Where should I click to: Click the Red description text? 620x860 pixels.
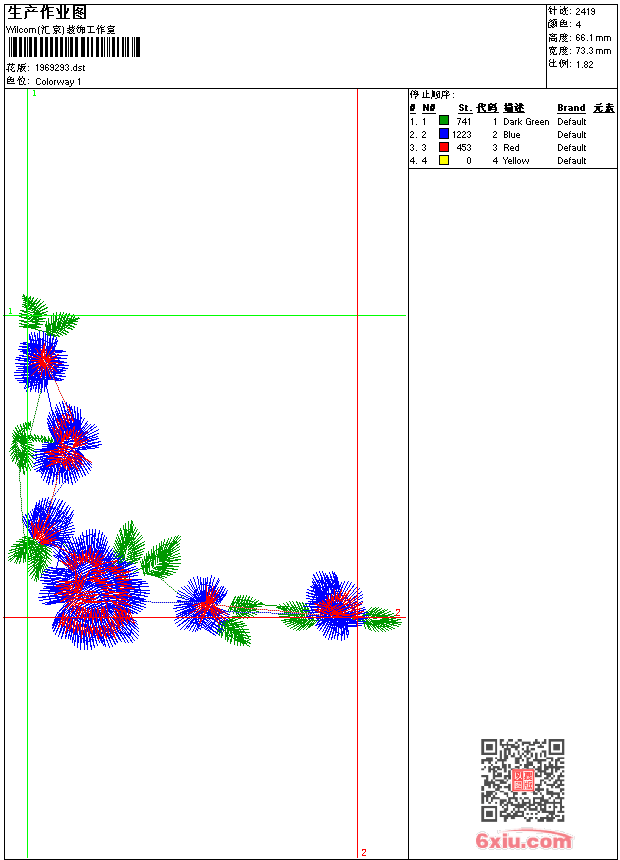(x=511, y=148)
